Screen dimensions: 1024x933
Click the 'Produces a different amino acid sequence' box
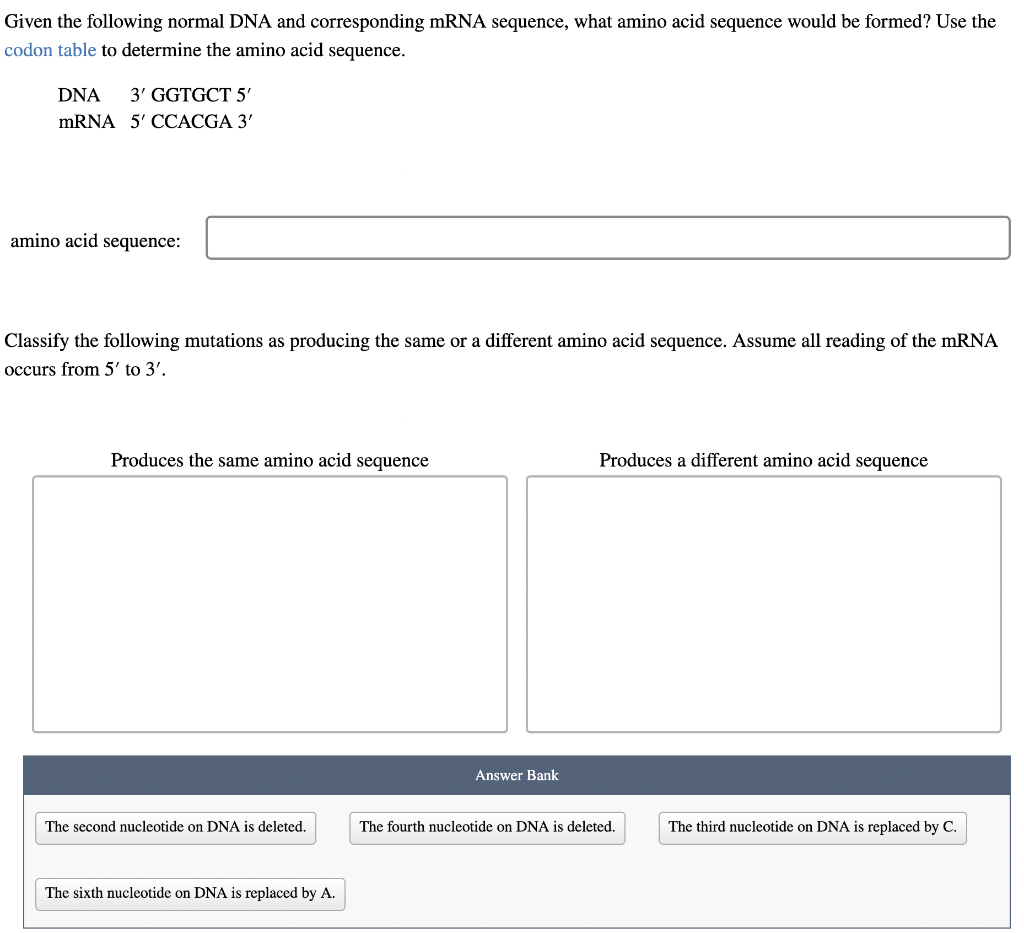pyautogui.click(x=764, y=603)
